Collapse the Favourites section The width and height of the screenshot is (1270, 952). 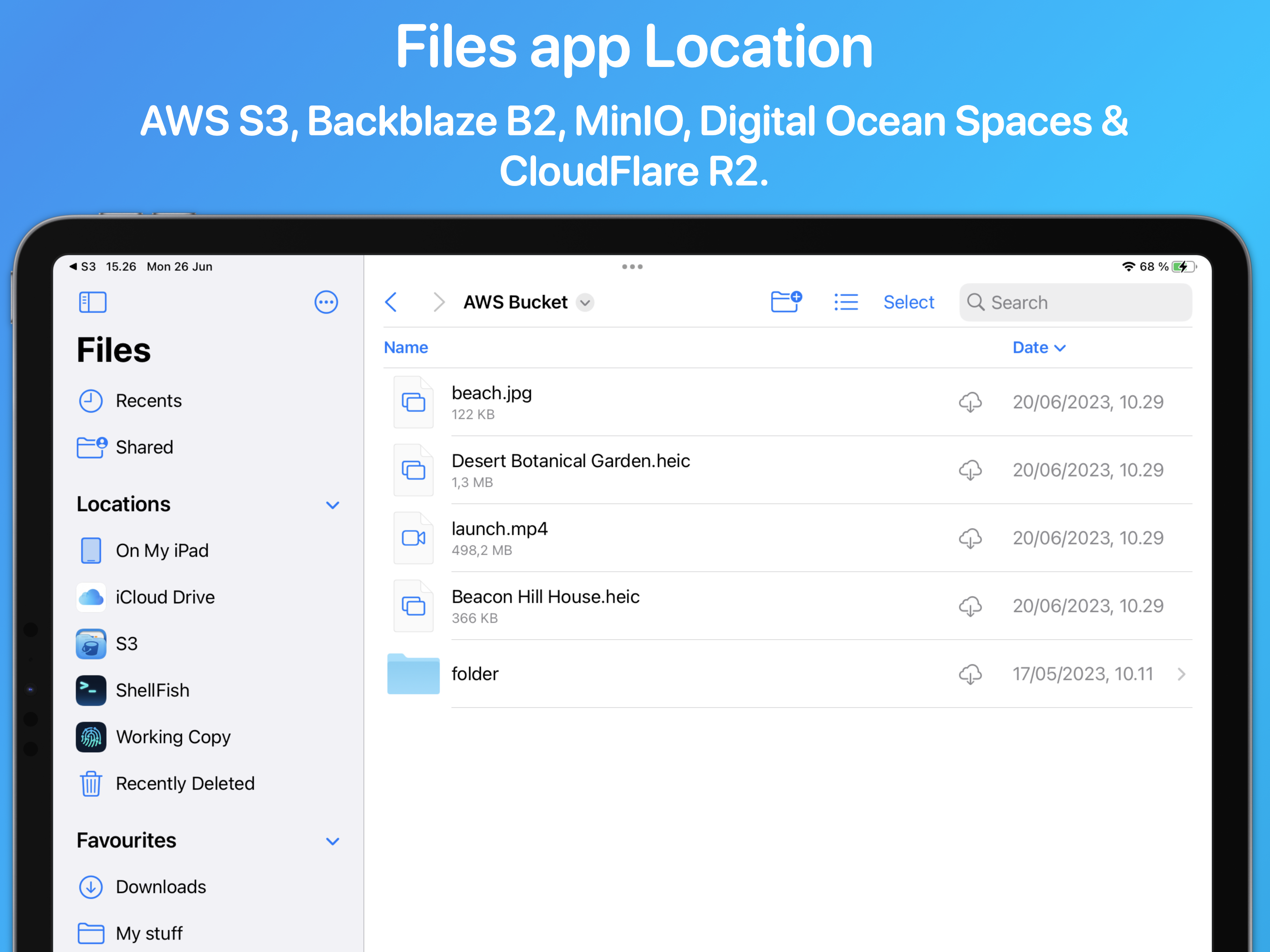point(332,841)
